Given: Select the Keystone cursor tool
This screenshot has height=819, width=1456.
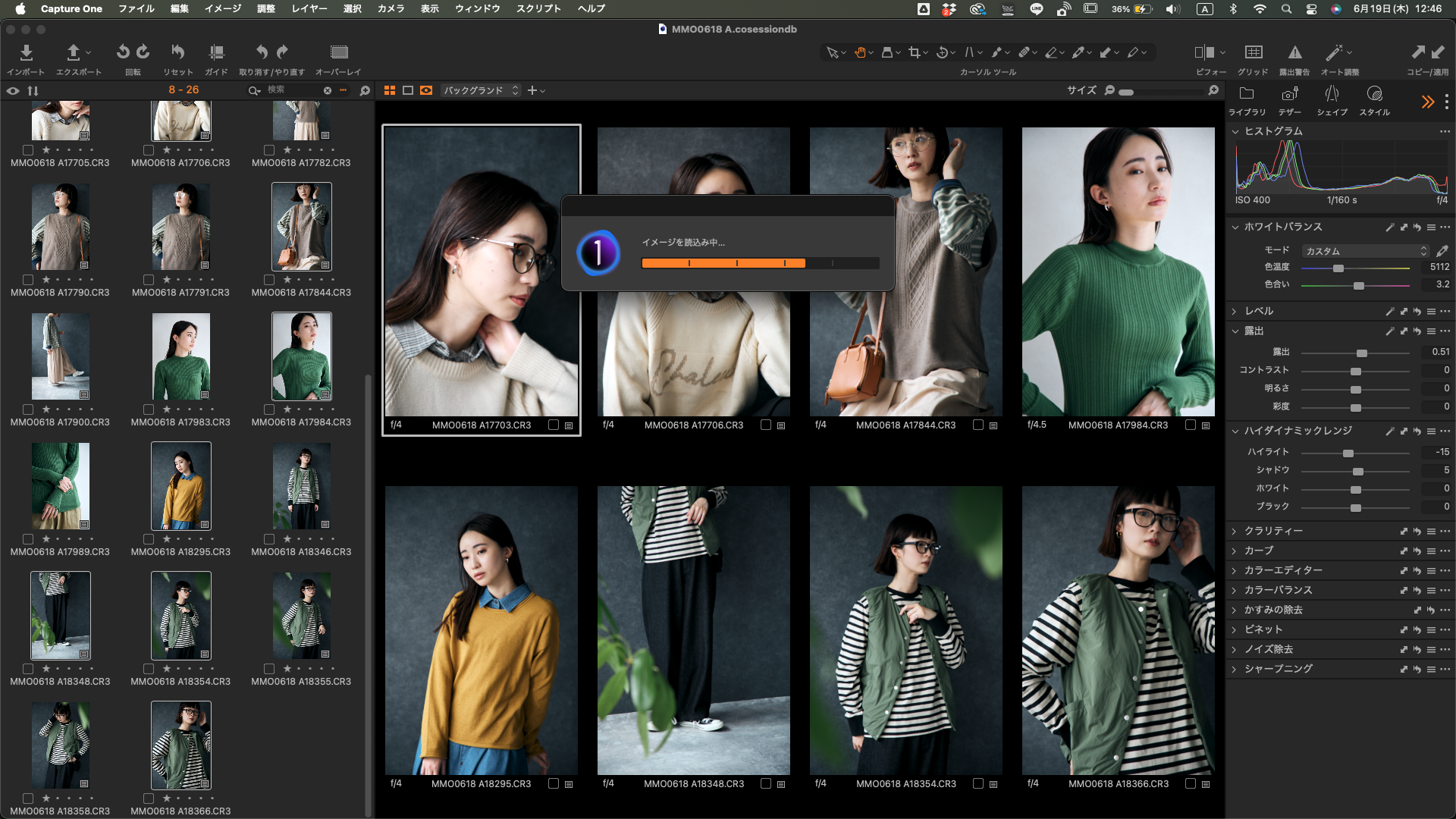Looking at the screenshot, I should pos(969,52).
